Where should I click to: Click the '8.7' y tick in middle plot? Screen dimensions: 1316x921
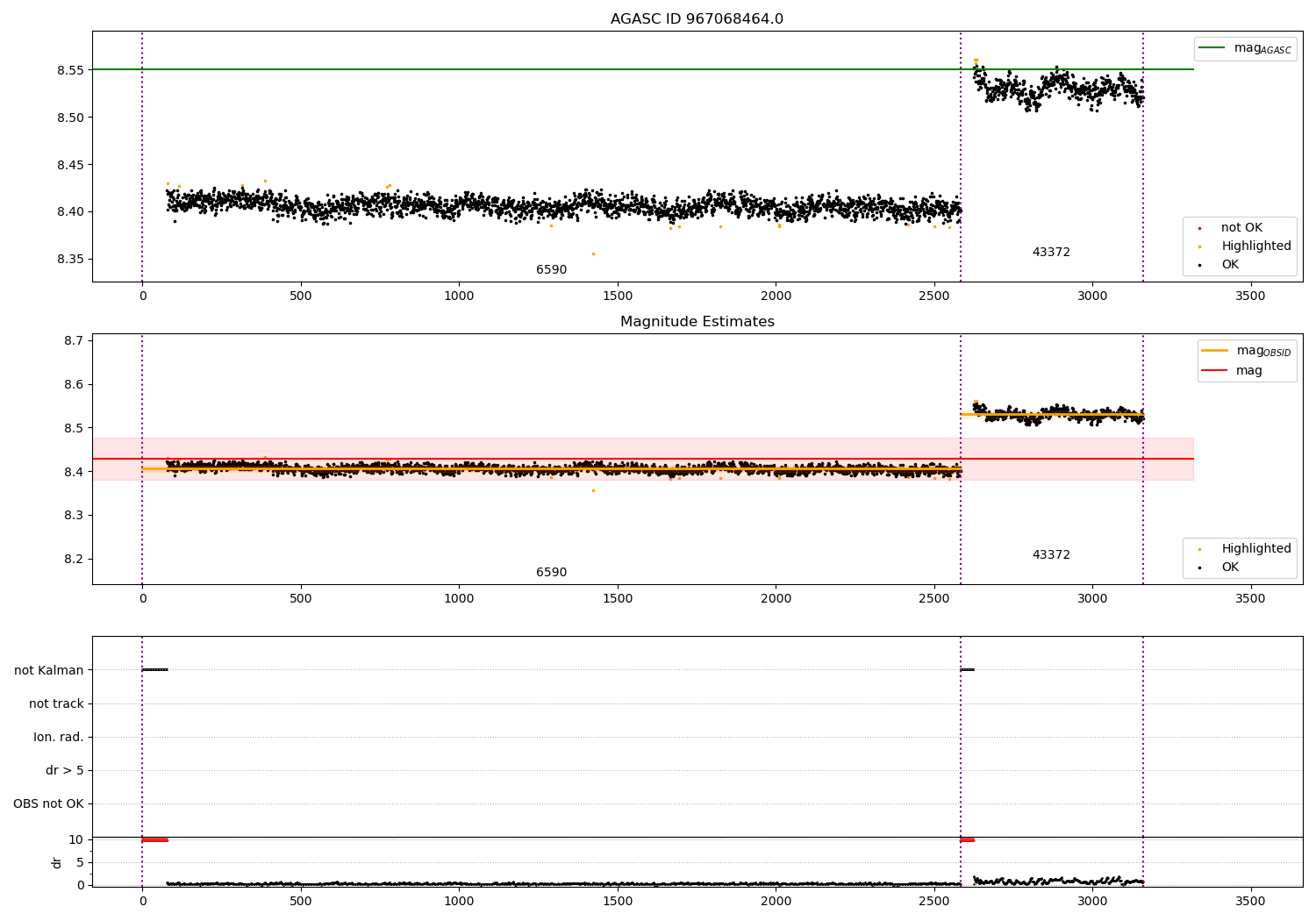(x=74, y=341)
